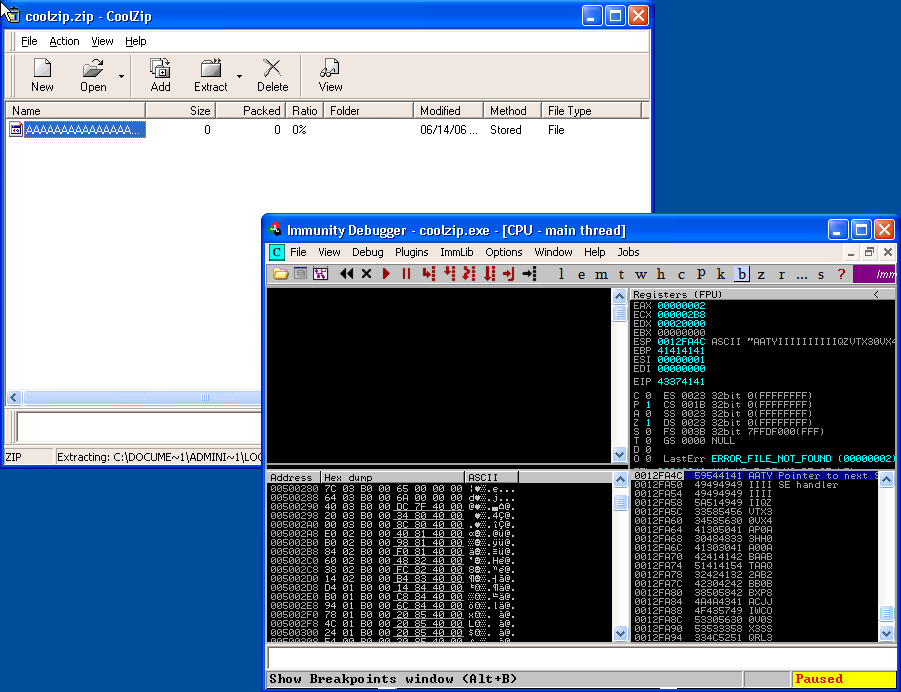This screenshot has width=901, height=692.
Task: Click the hex dump pane scroll down arrow
Action: click(x=619, y=633)
